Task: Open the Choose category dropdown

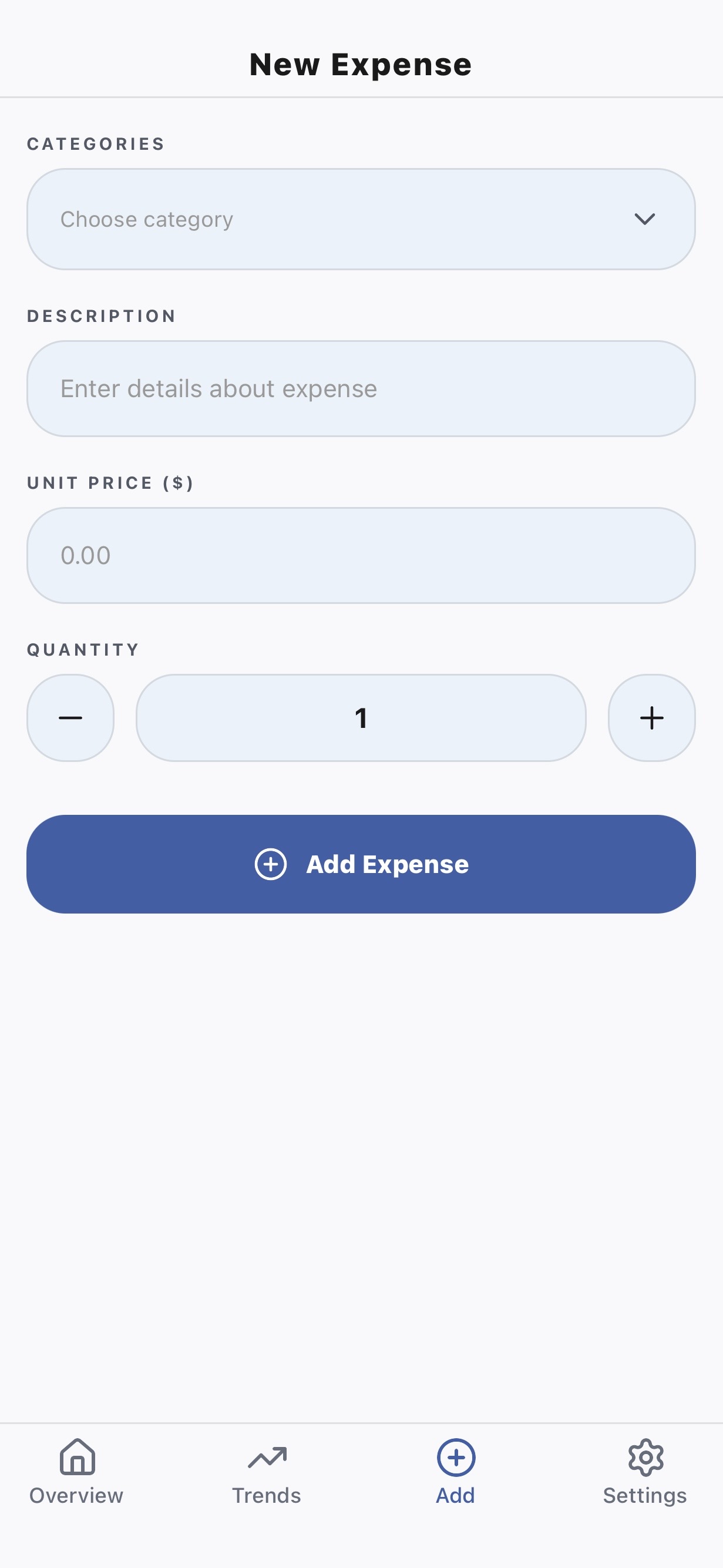Action: click(x=341, y=219)
